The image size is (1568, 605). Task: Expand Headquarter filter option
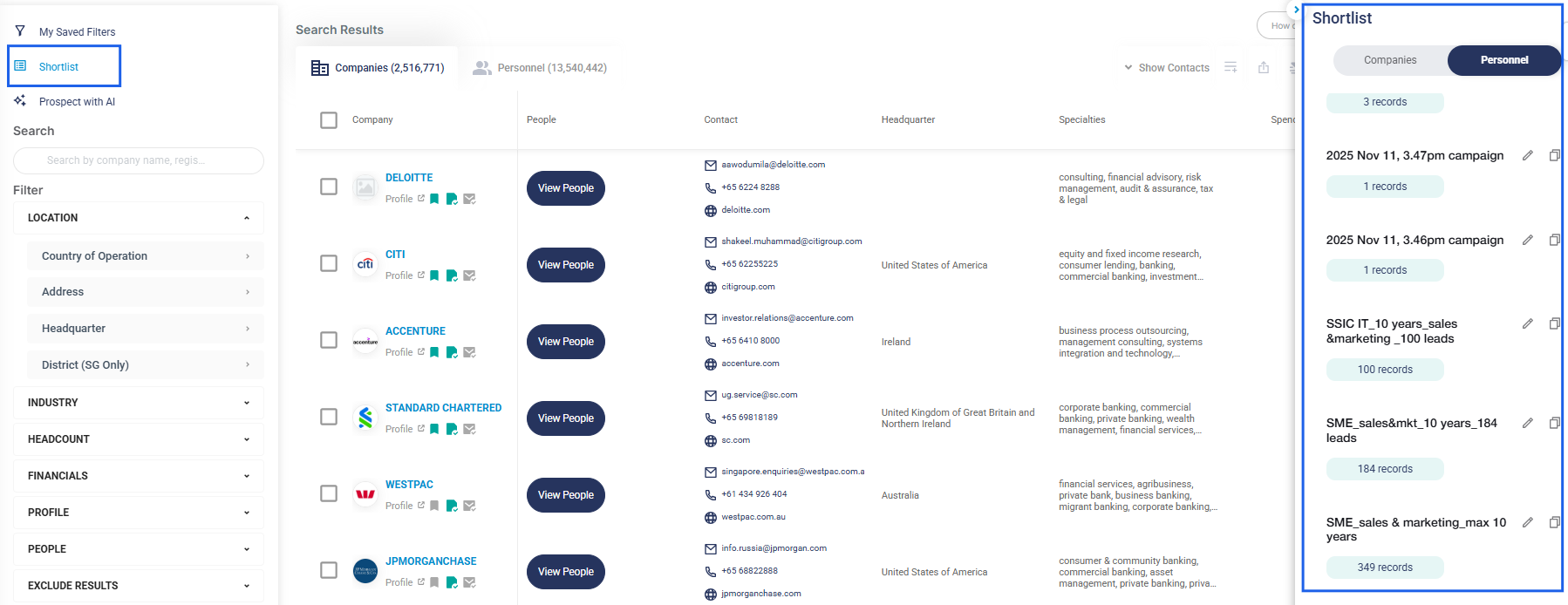click(x=145, y=329)
